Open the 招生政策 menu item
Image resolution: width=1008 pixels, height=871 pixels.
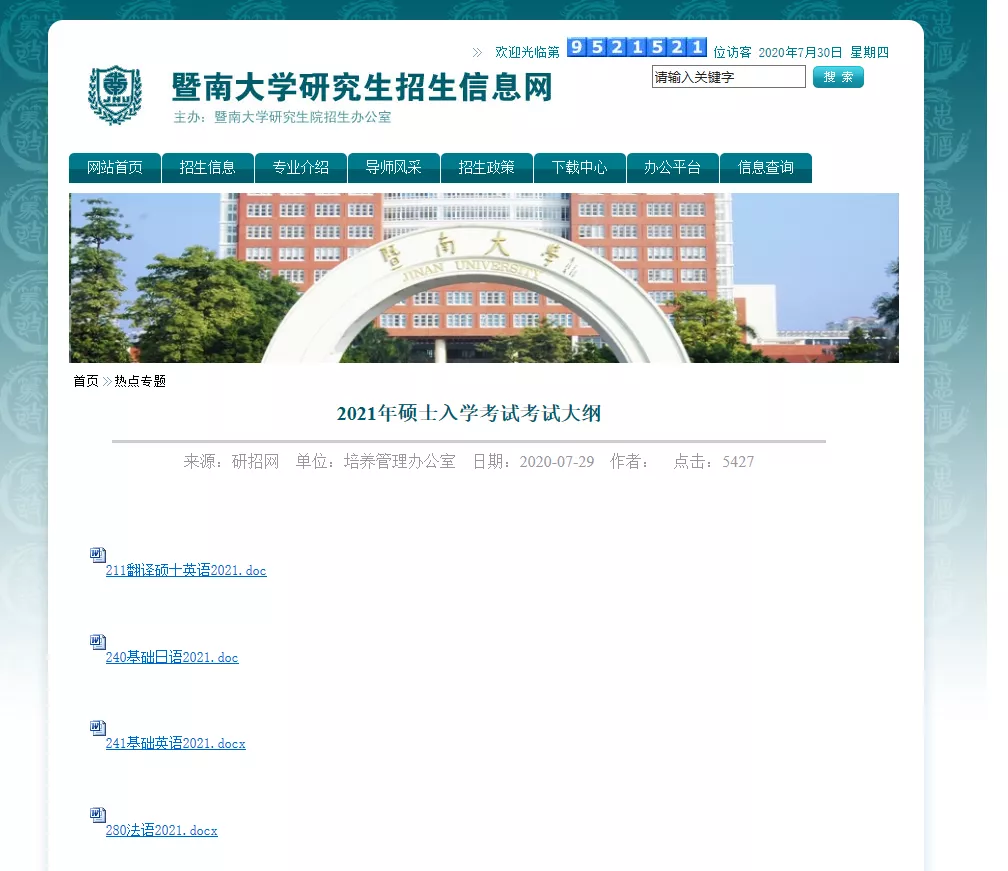(486, 168)
